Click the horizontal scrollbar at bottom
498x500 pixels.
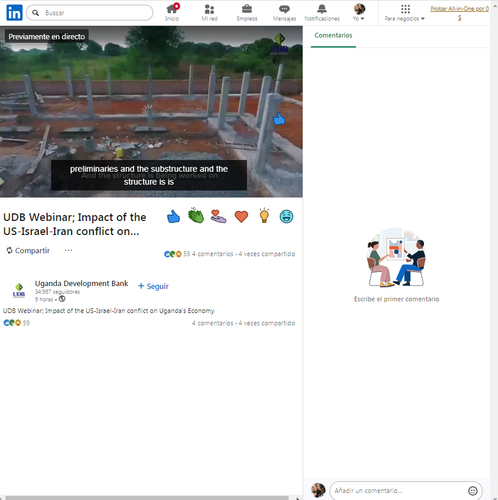pos(147,498)
